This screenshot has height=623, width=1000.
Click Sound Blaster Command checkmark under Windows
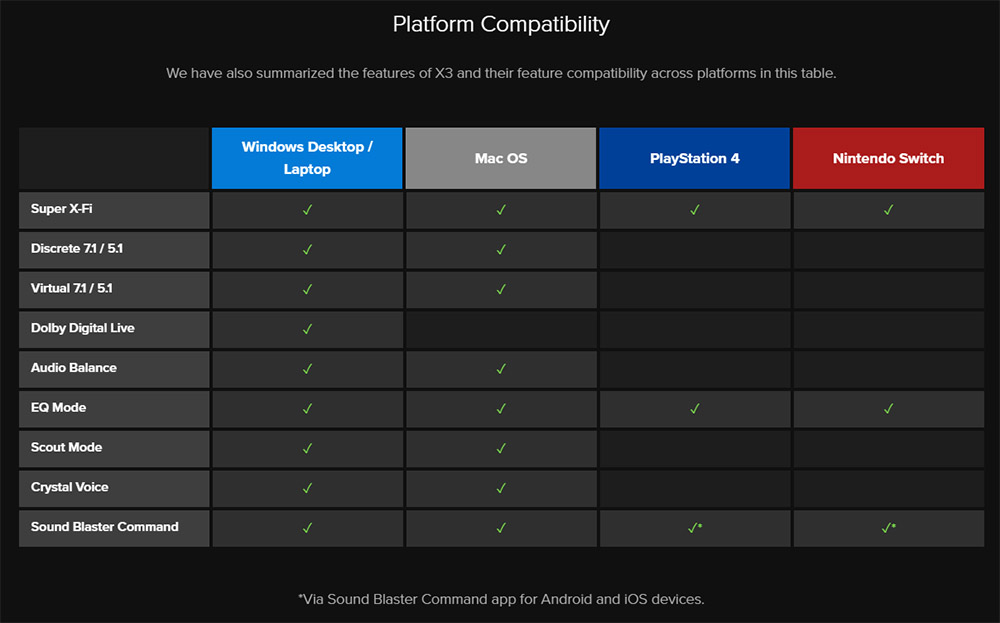coord(307,528)
